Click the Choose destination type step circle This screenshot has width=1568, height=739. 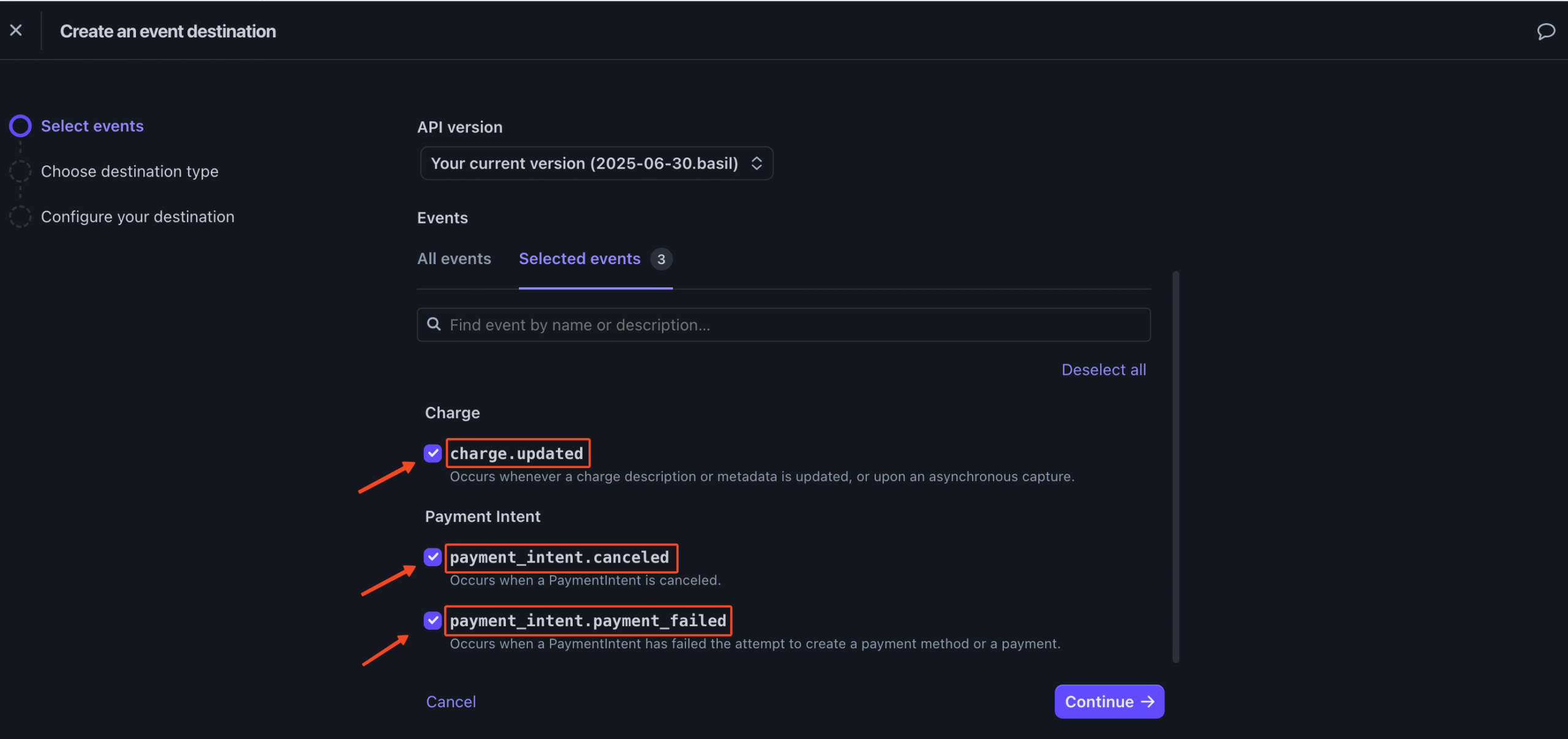[20, 172]
